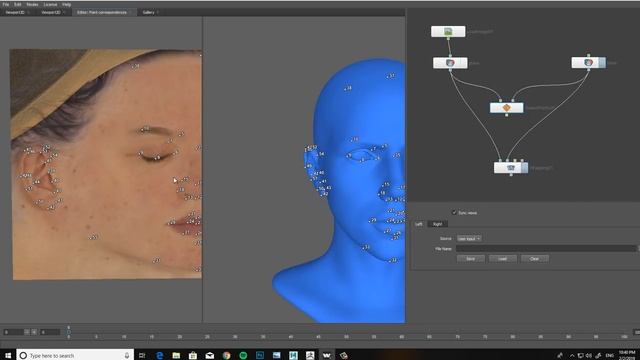This screenshot has height=360, width=640.
Task: Open the License menu
Action: [50, 4]
